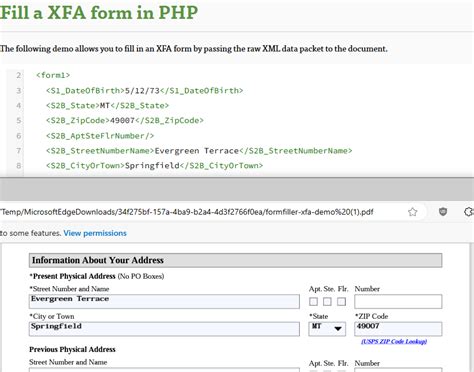Image resolution: width=474 pixels, height=372 pixels.
Task: Click the form1 opening tag line
Action: click(53, 75)
